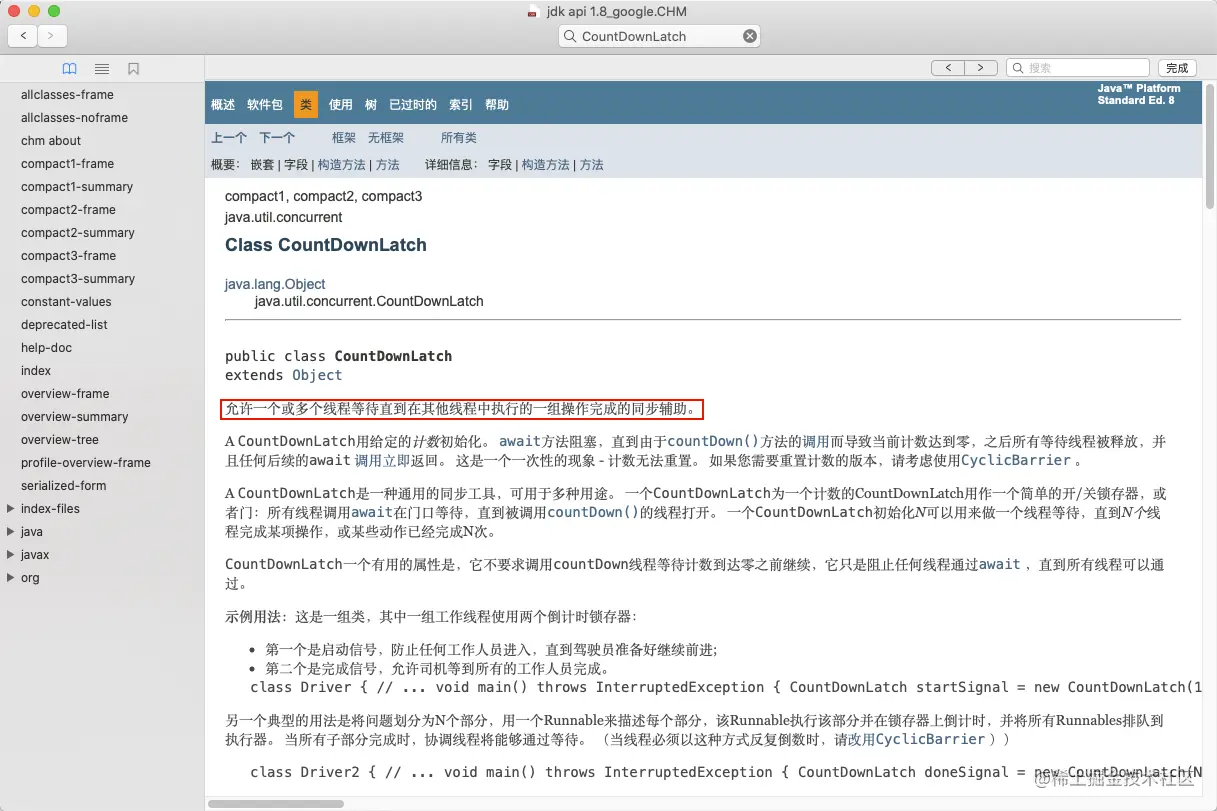Find previous match arrow button
1217x811 pixels.
click(x=947, y=68)
